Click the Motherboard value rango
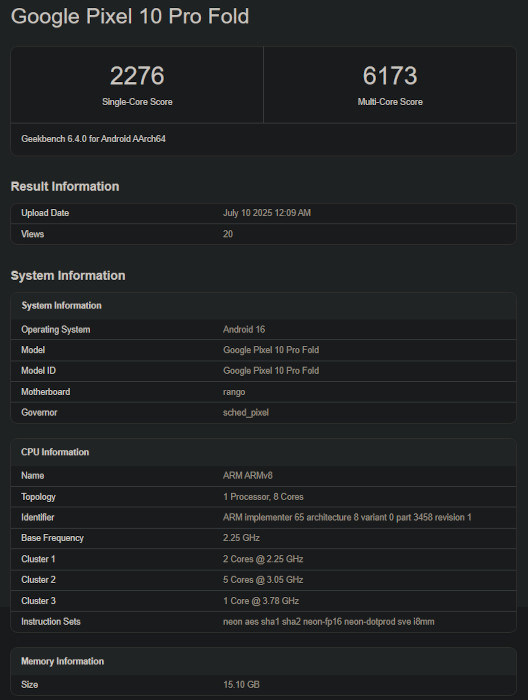The width and height of the screenshot is (528, 700). pyautogui.click(x=234, y=392)
